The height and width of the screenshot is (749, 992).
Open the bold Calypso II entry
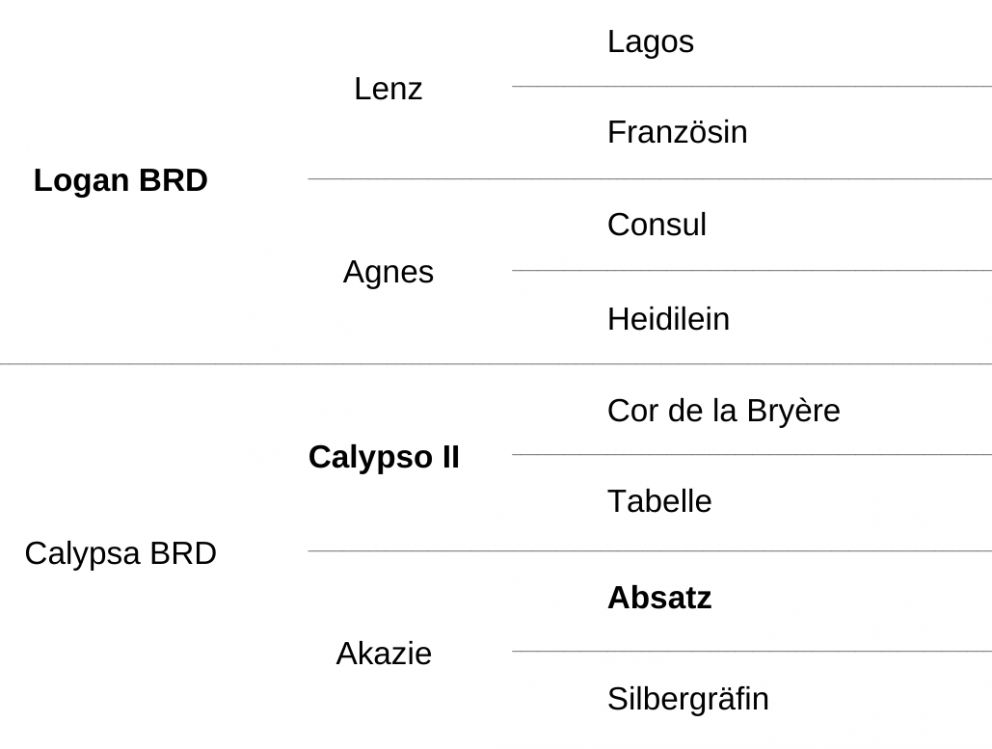[x=383, y=458]
